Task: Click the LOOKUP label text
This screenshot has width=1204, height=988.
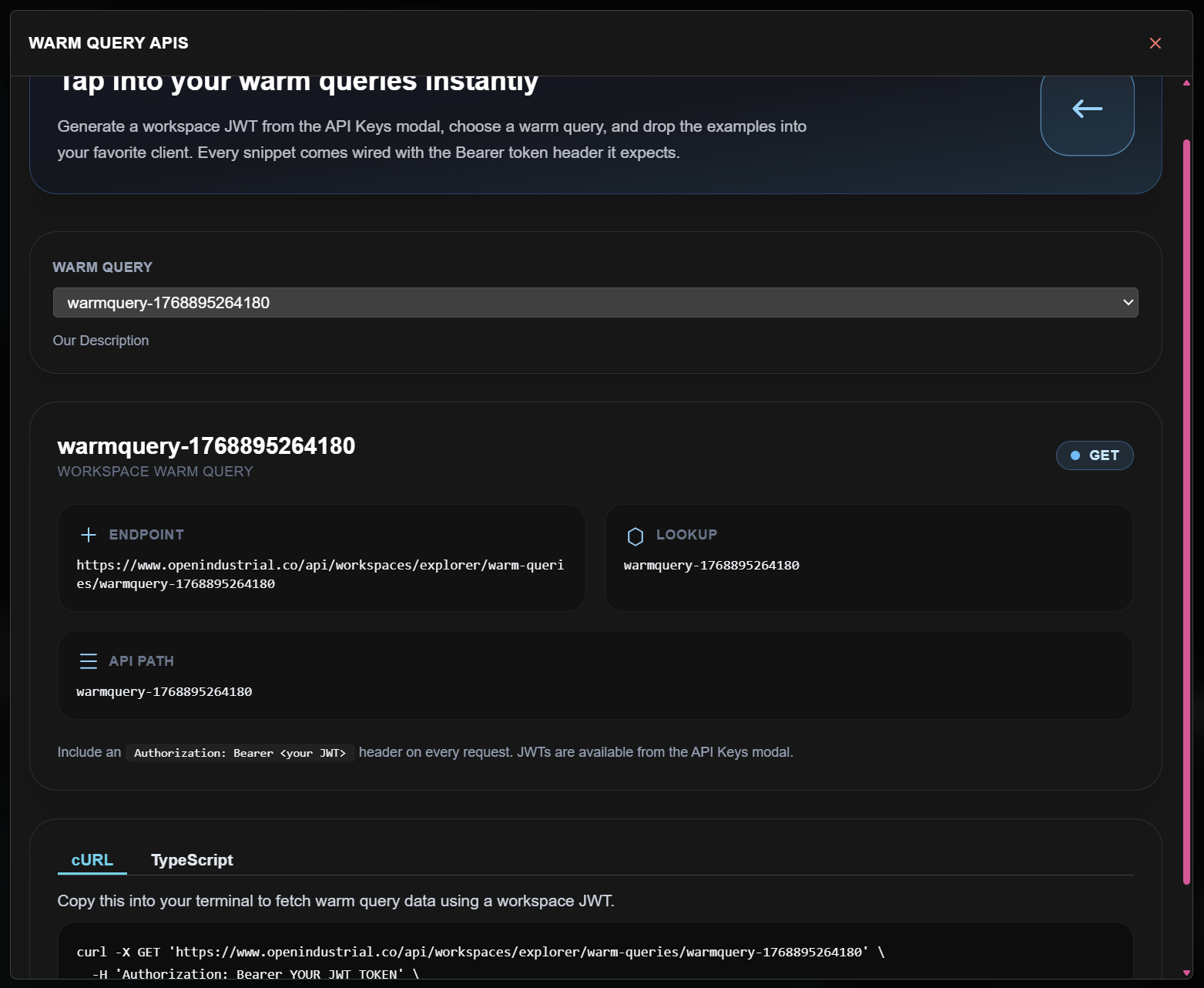Action: click(686, 535)
